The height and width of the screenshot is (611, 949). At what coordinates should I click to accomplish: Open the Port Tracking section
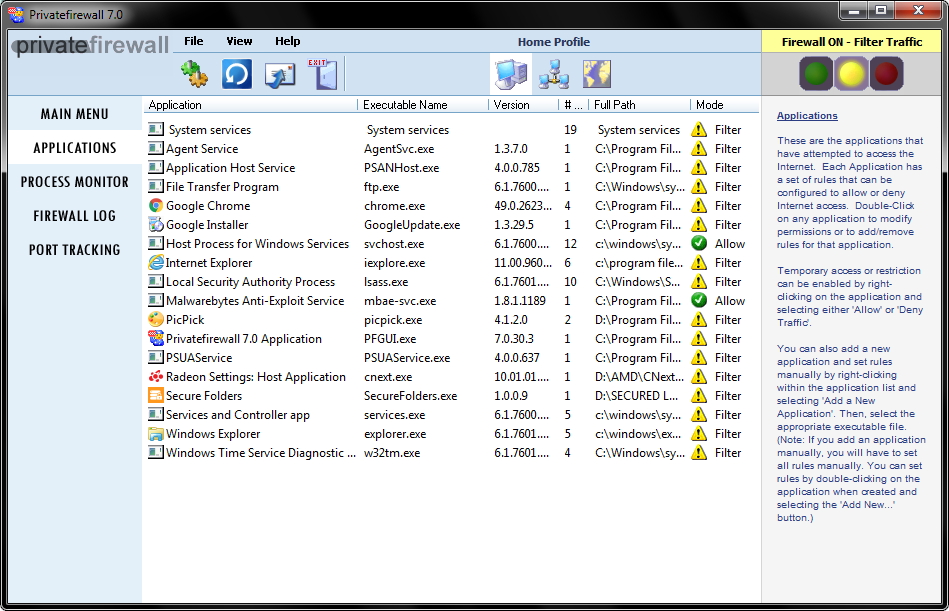(x=75, y=250)
